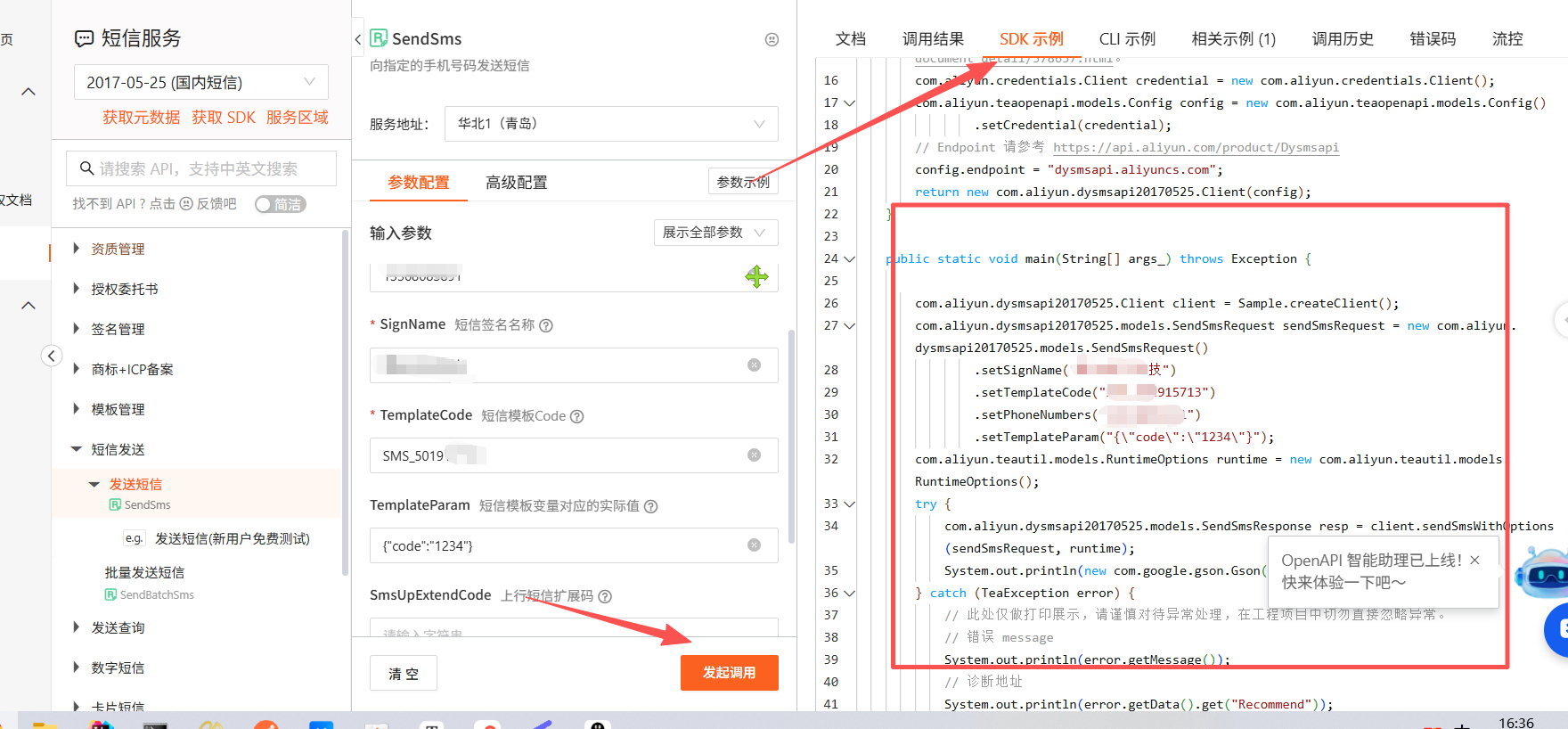
Task: Open the TemplateParam help icon
Action: (651, 506)
